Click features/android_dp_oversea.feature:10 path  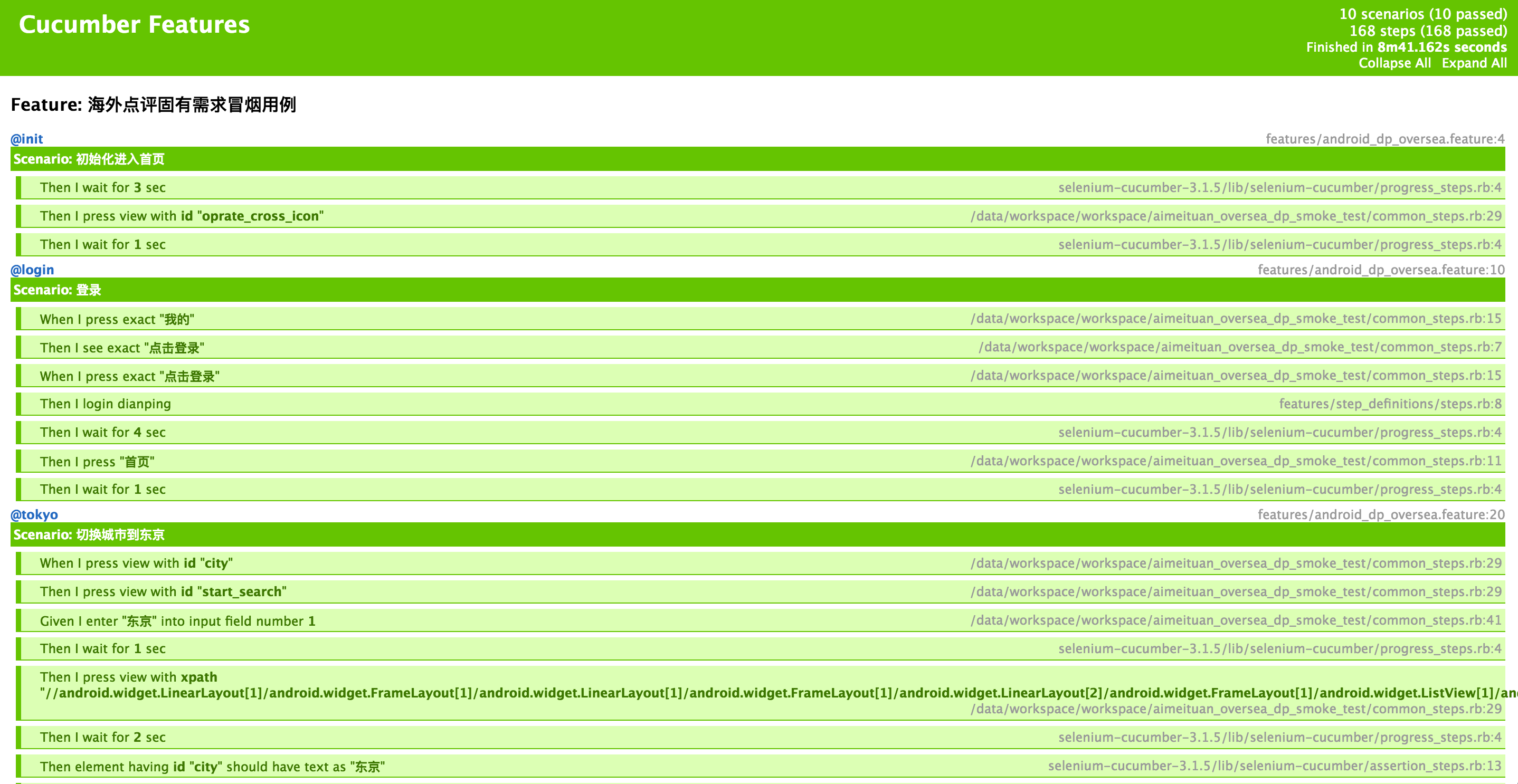point(1381,270)
